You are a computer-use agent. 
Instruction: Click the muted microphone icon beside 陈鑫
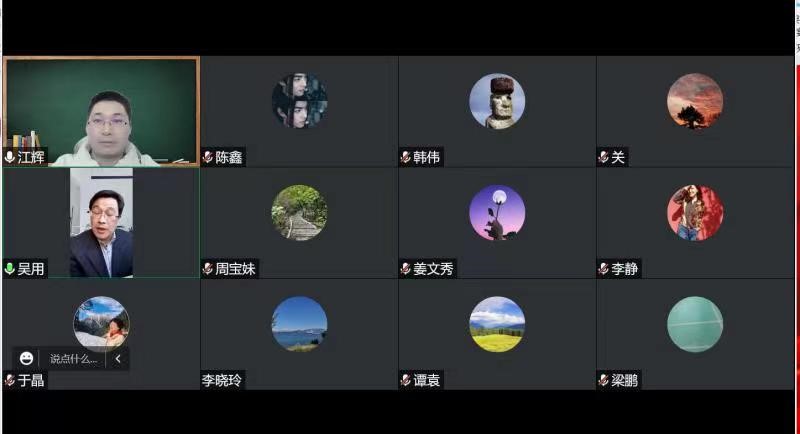(208, 157)
